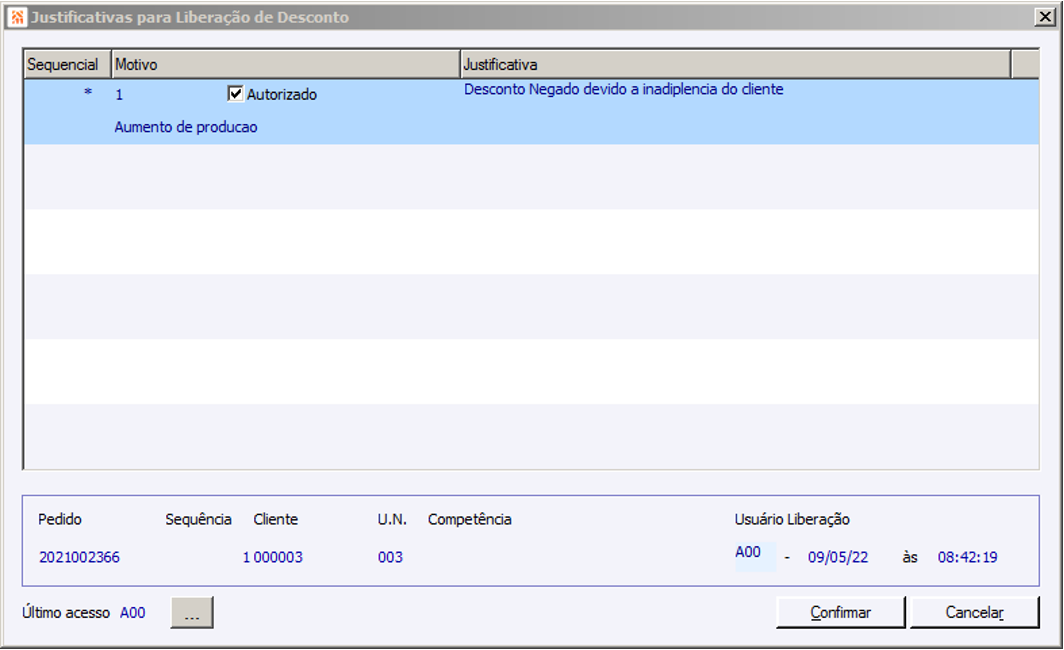The height and width of the screenshot is (650, 1064).
Task: Click the Cliente label
Action: 276,520
